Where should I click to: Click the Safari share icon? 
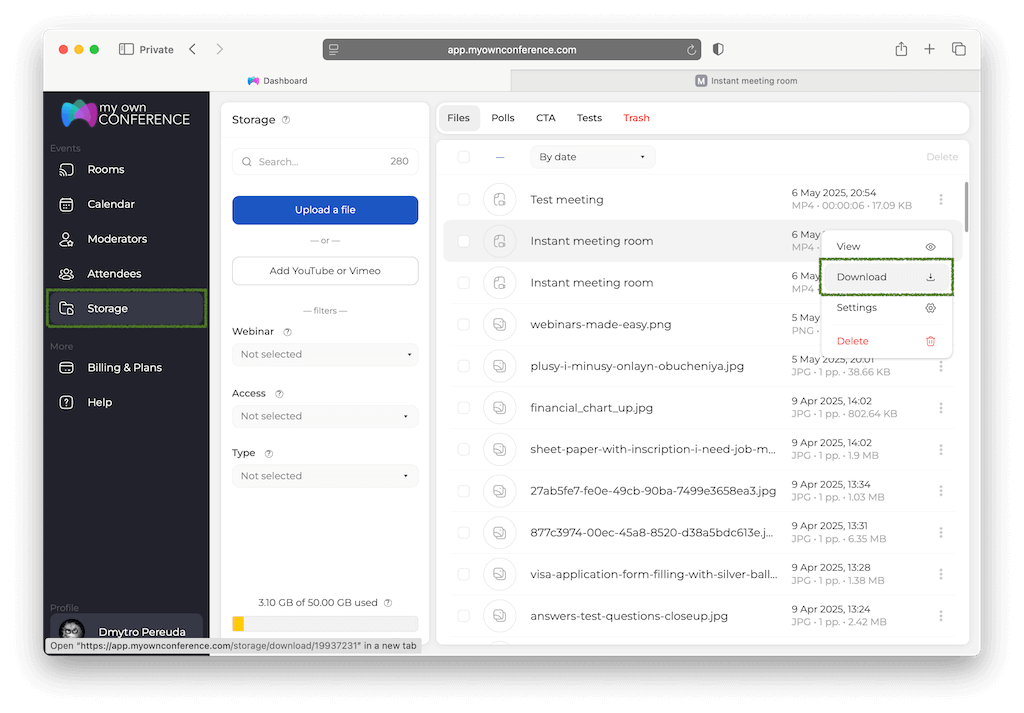901,49
